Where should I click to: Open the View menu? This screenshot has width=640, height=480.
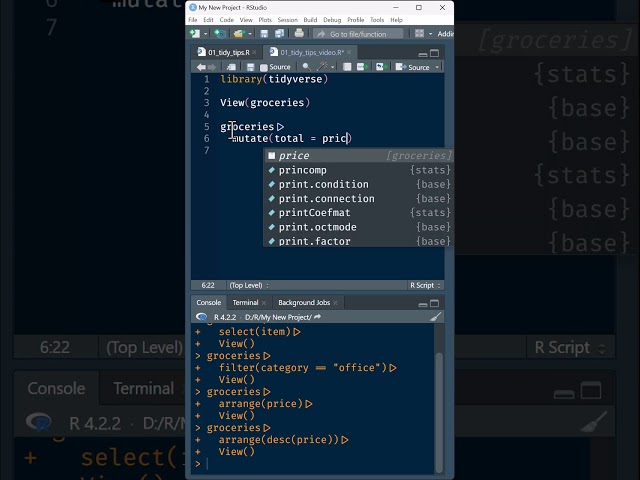point(246,20)
